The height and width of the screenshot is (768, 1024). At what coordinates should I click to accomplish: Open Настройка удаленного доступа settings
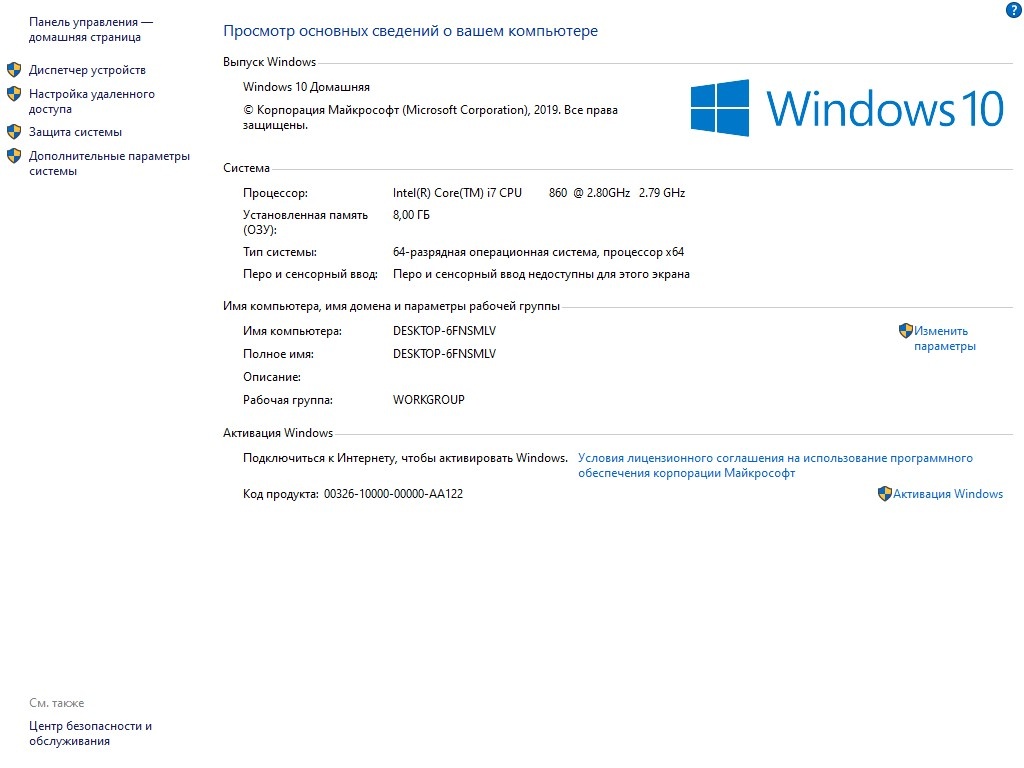[91, 101]
